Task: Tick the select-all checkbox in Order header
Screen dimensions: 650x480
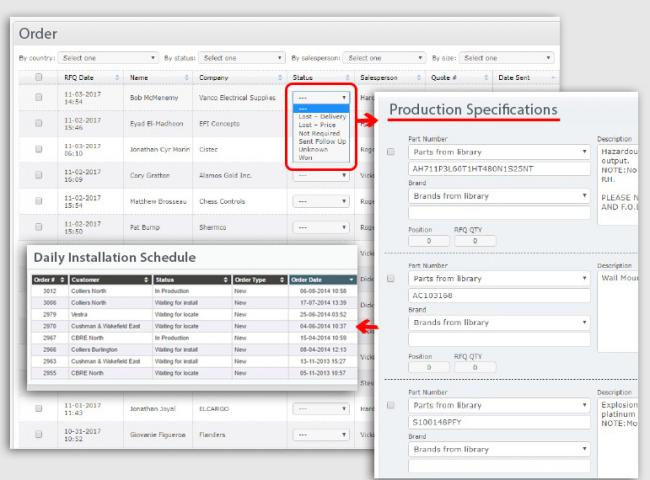Action: [39, 77]
